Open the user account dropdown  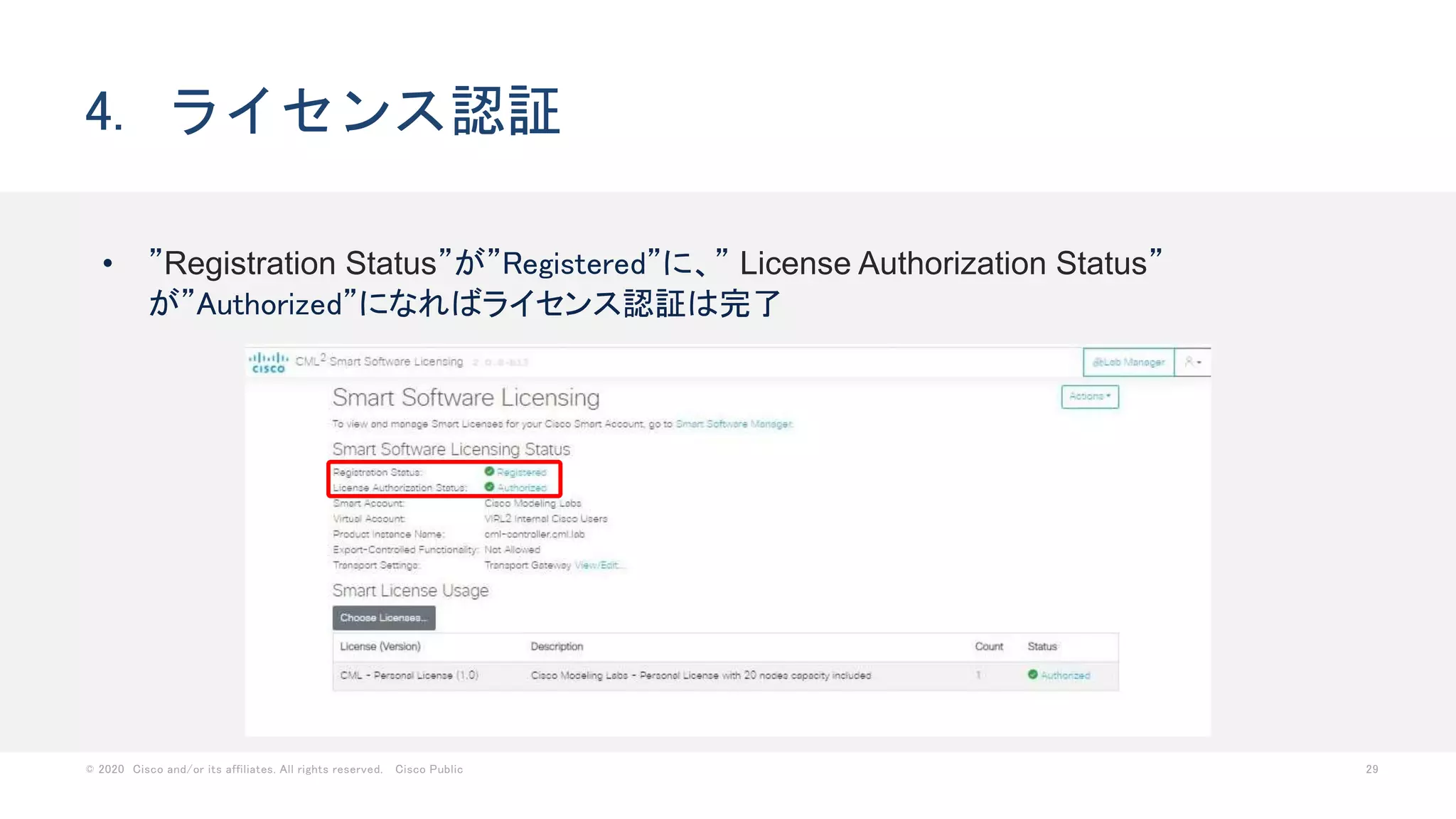click(1193, 362)
